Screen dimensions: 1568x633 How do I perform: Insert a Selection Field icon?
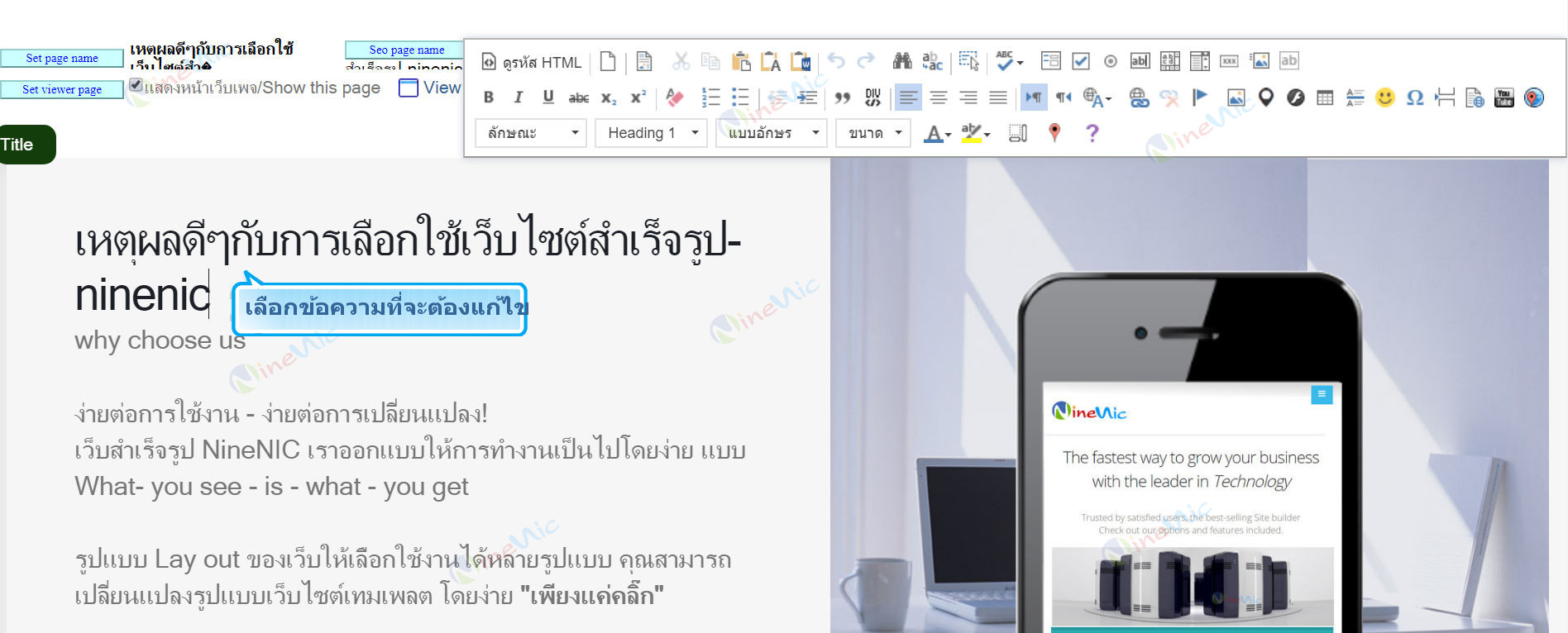[1199, 61]
